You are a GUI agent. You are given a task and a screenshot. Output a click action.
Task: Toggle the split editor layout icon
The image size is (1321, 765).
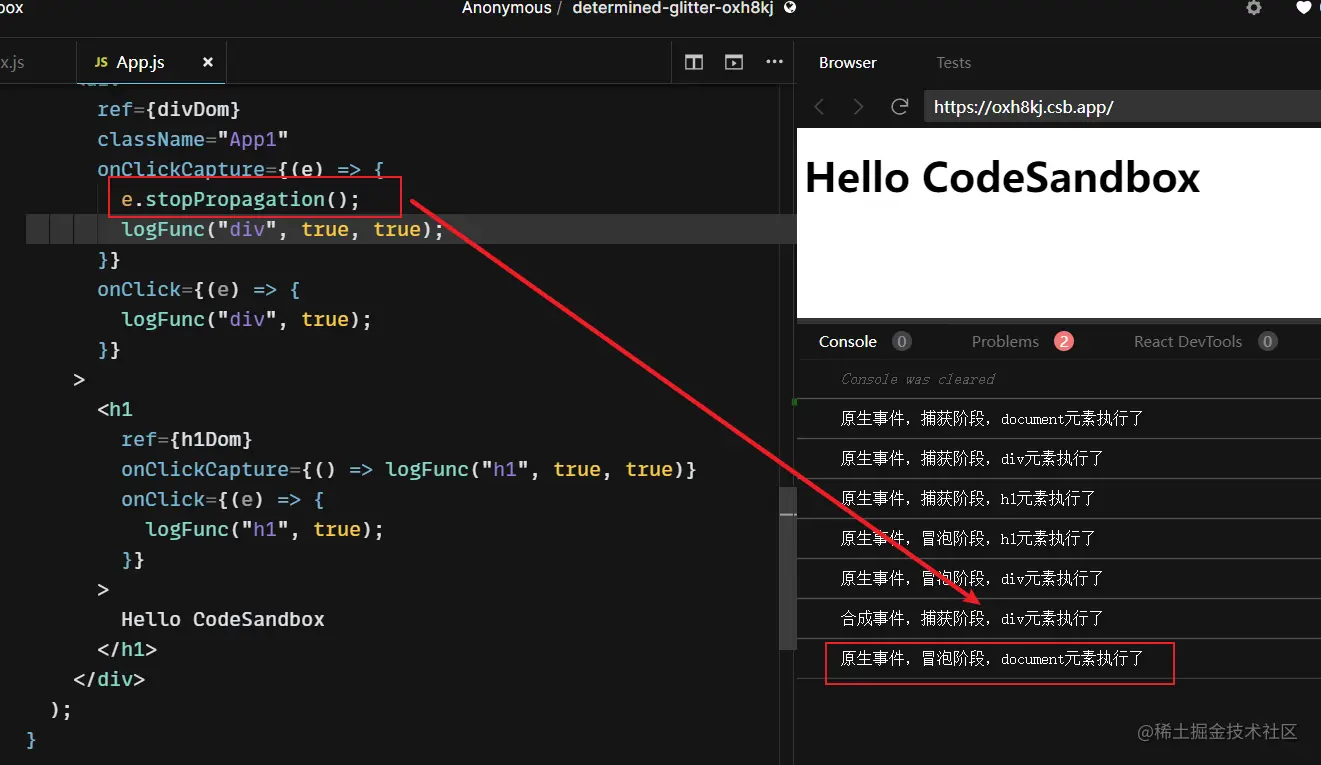[x=694, y=62]
